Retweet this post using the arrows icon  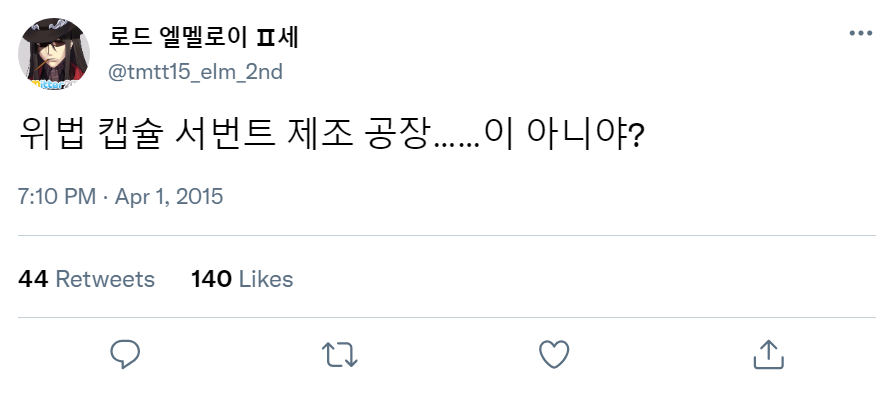click(x=340, y=354)
